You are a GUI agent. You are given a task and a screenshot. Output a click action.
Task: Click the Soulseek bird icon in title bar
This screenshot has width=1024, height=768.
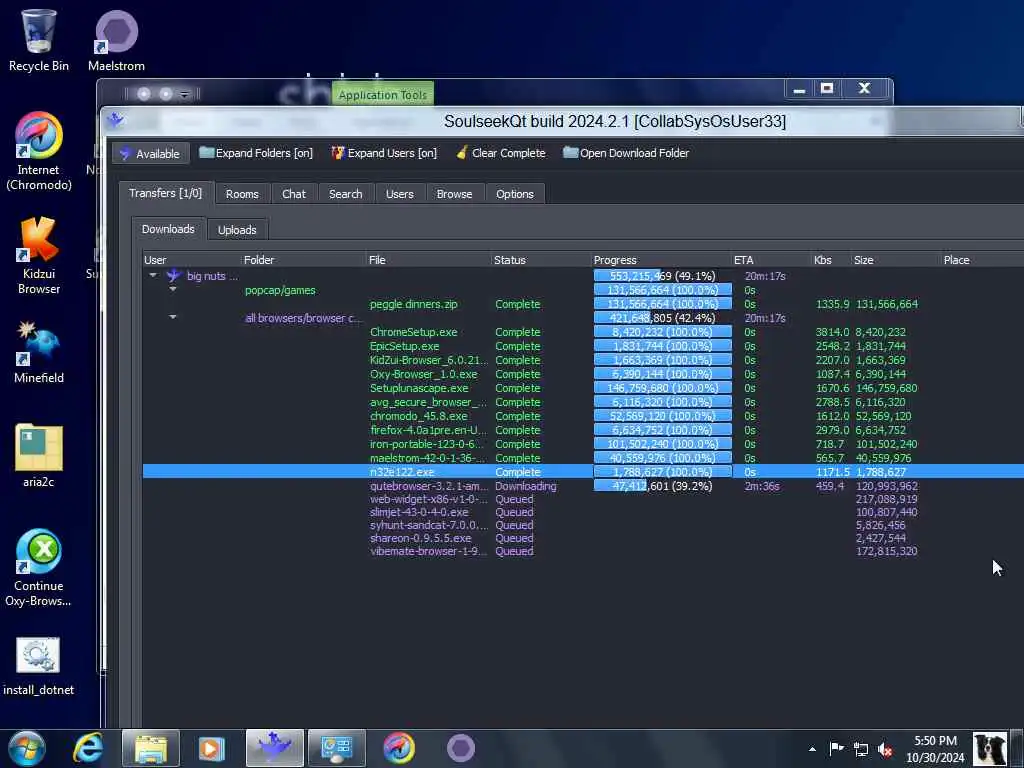(116, 120)
